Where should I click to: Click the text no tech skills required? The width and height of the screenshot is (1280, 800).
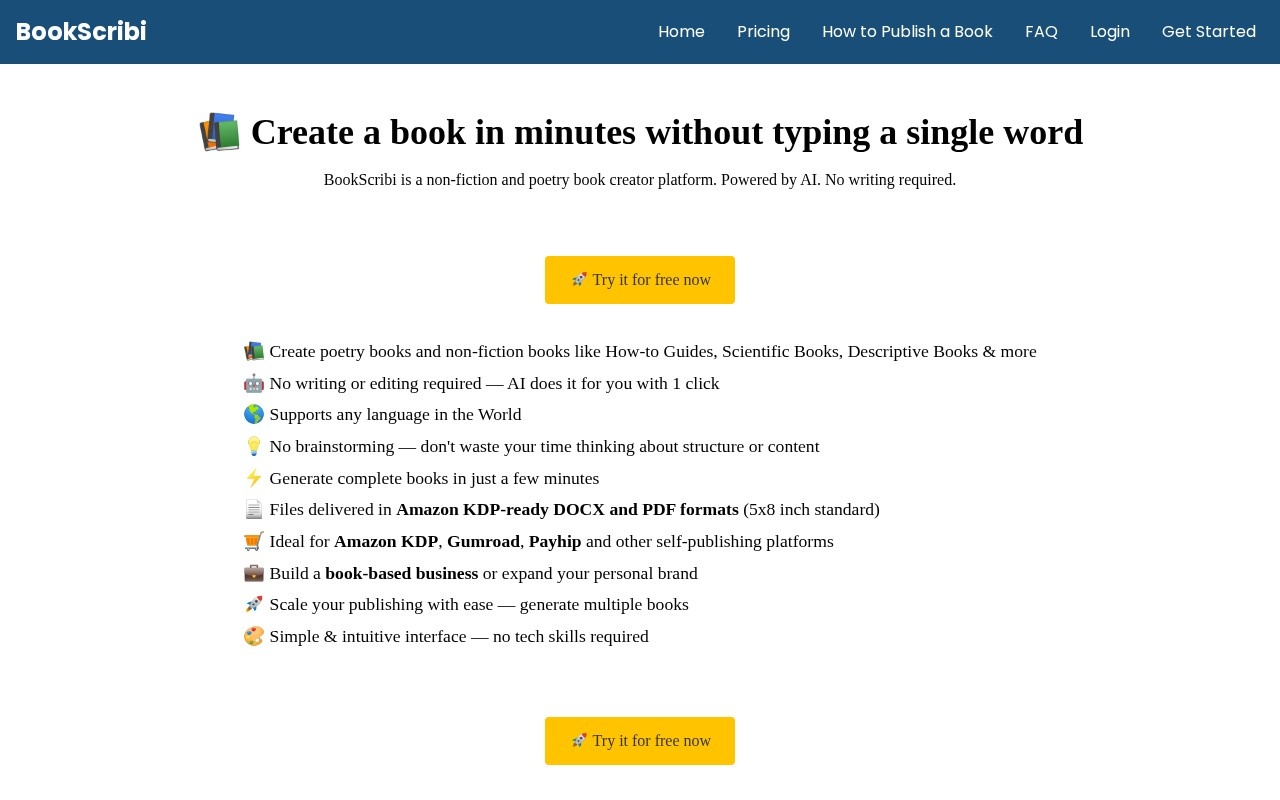570,637
